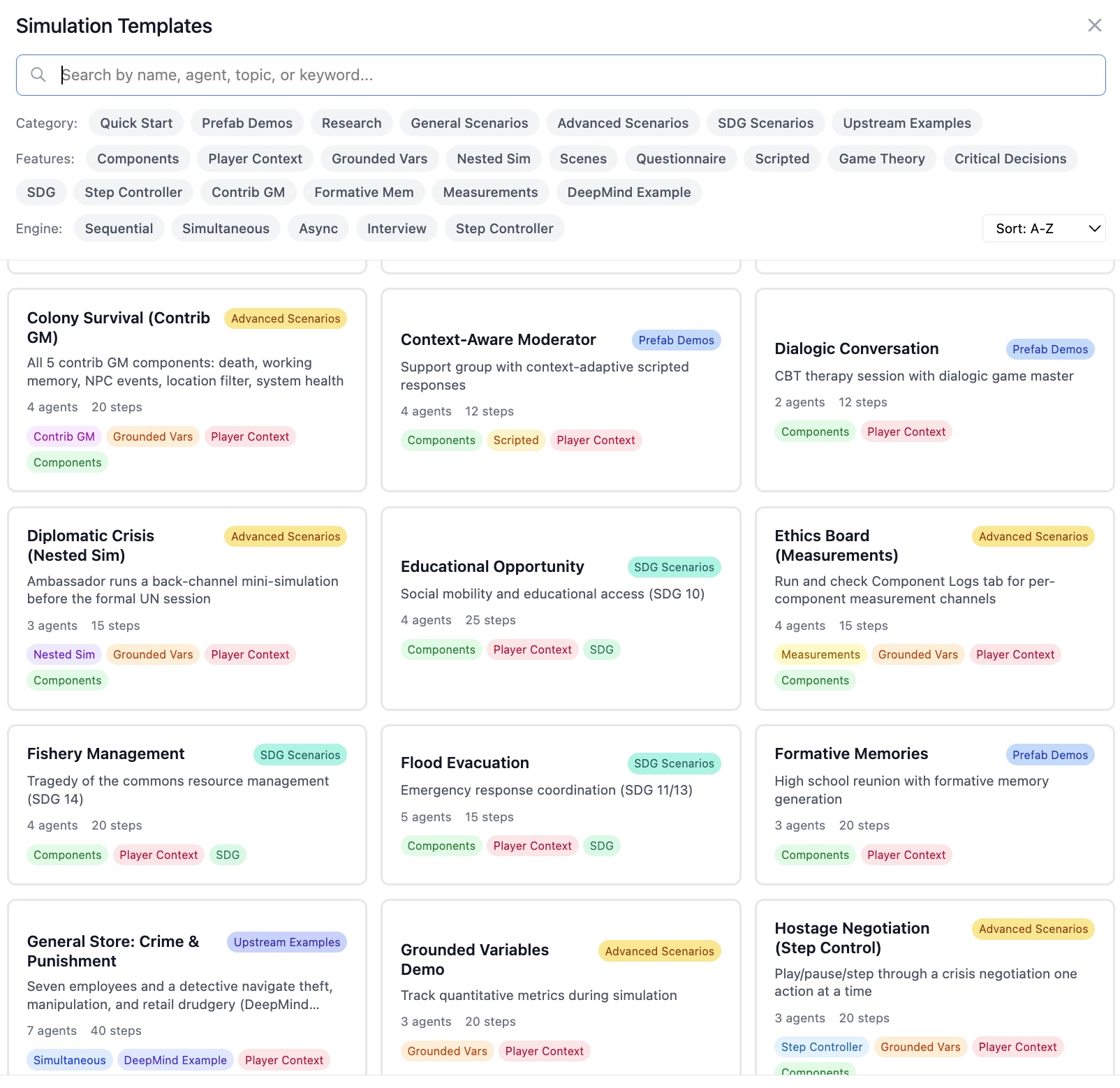Image resolution: width=1120 pixels, height=1088 pixels.
Task: Toggle the Contrib GM feature filter
Action: 248,192
